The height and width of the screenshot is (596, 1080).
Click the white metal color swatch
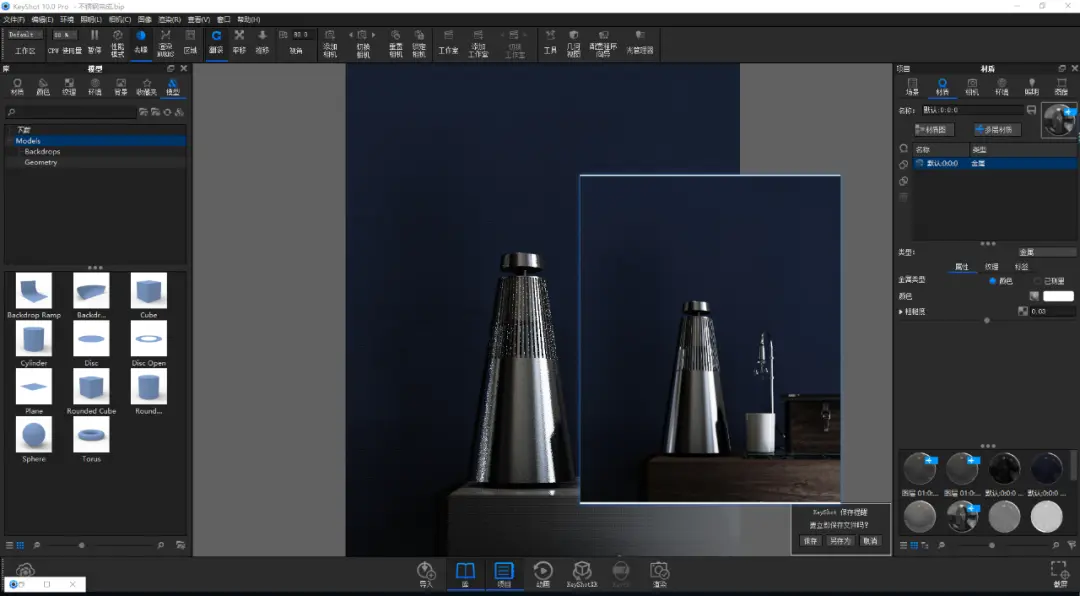pos(1058,296)
